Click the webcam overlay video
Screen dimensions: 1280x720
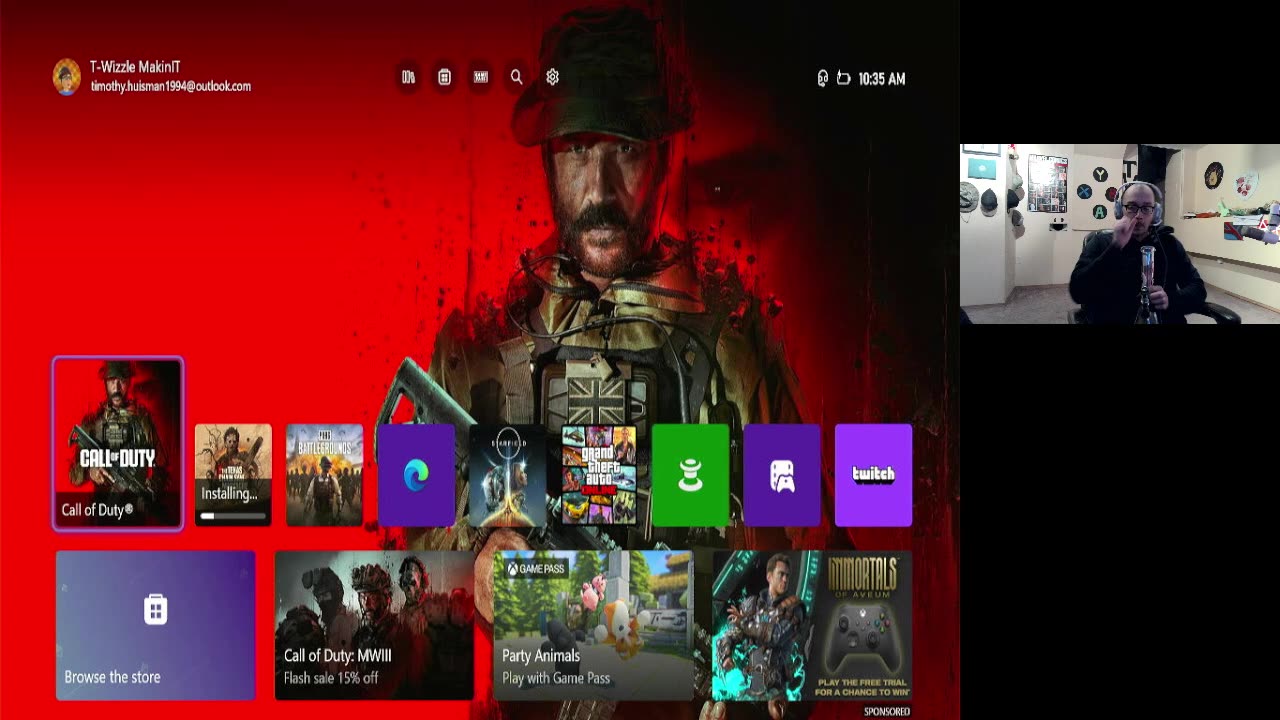pyautogui.click(x=1120, y=234)
